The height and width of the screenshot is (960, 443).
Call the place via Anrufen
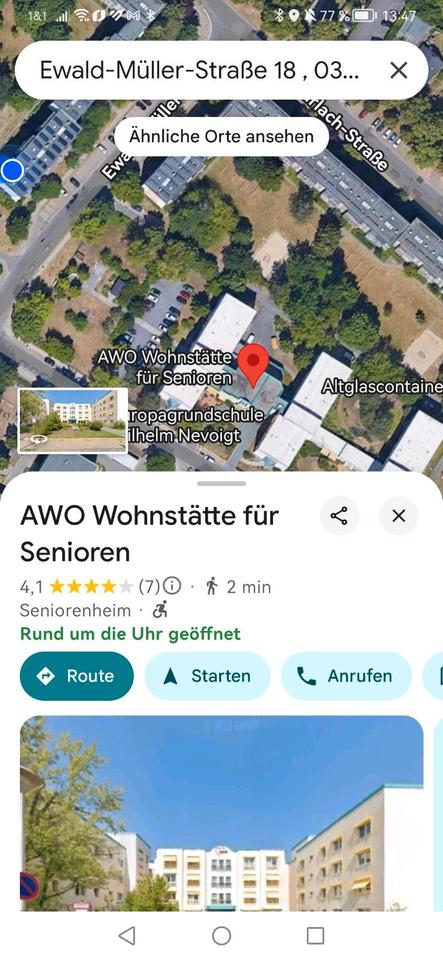point(346,676)
